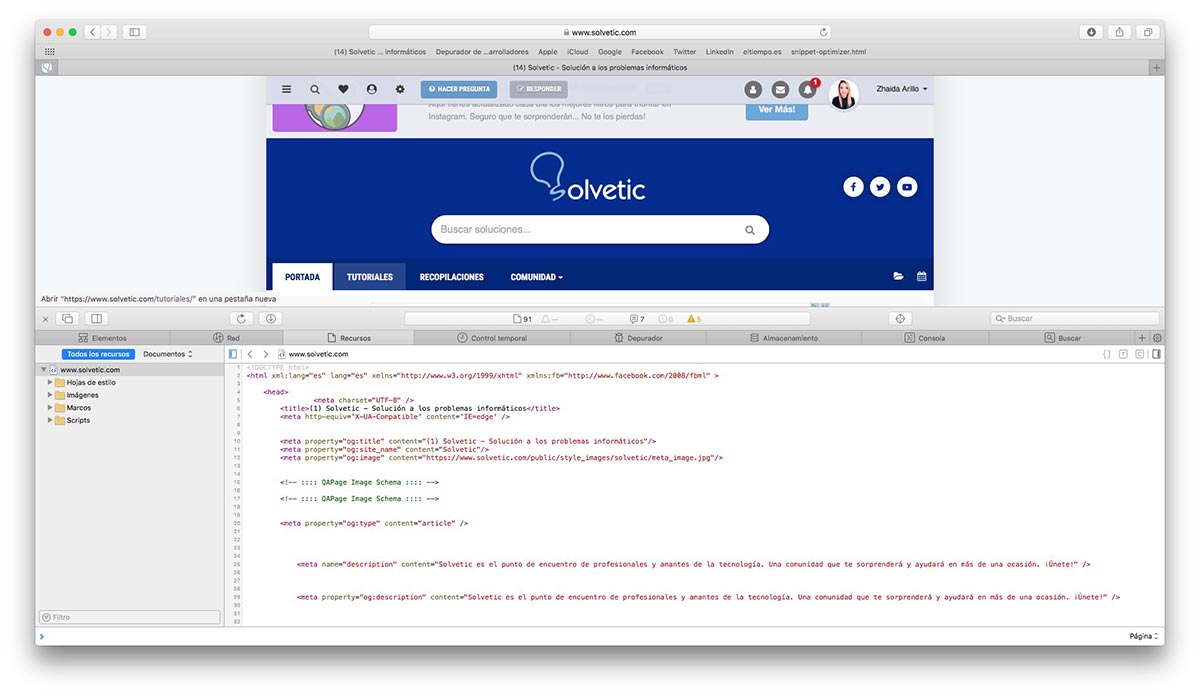1200x696 pixels.
Task: Open the RECOPILACIONES tab
Action: (x=452, y=277)
